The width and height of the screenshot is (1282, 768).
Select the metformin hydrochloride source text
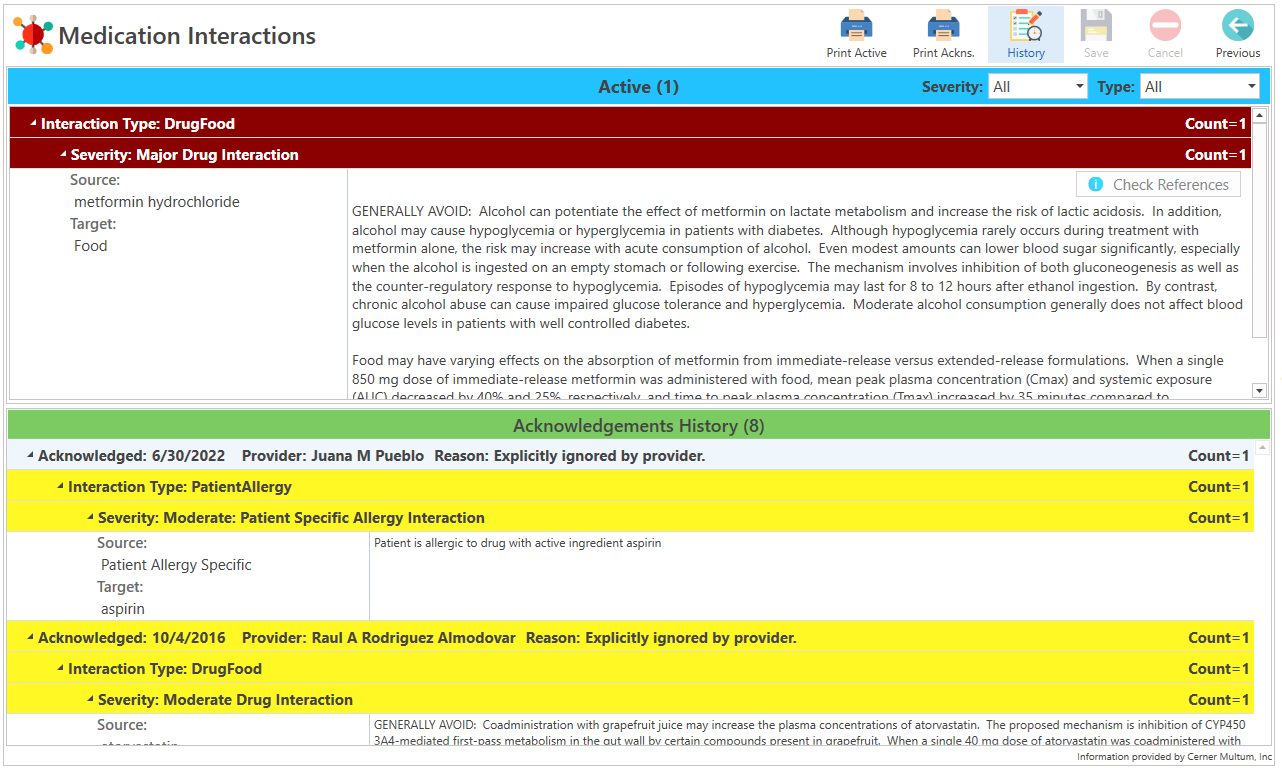coord(157,202)
